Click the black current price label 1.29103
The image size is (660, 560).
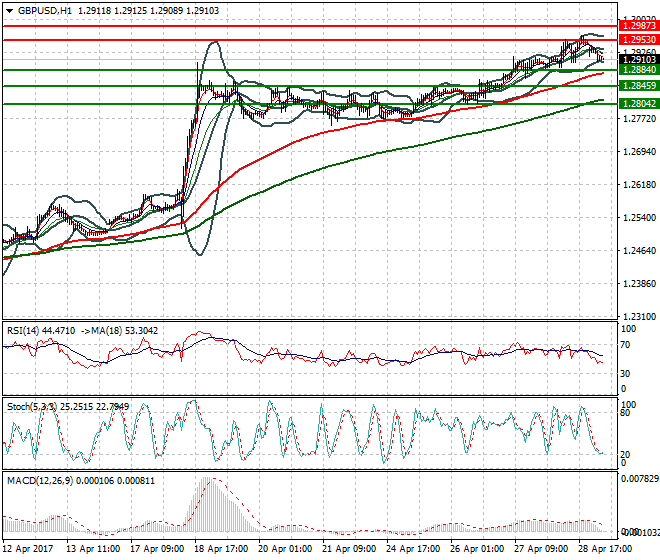coord(639,60)
